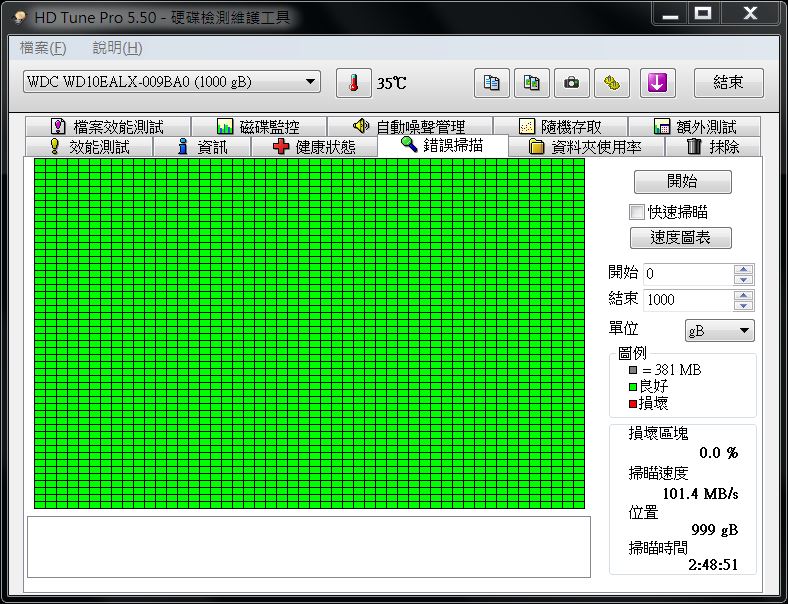Click the 0.0 % damaged blocks value

click(719, 453)
